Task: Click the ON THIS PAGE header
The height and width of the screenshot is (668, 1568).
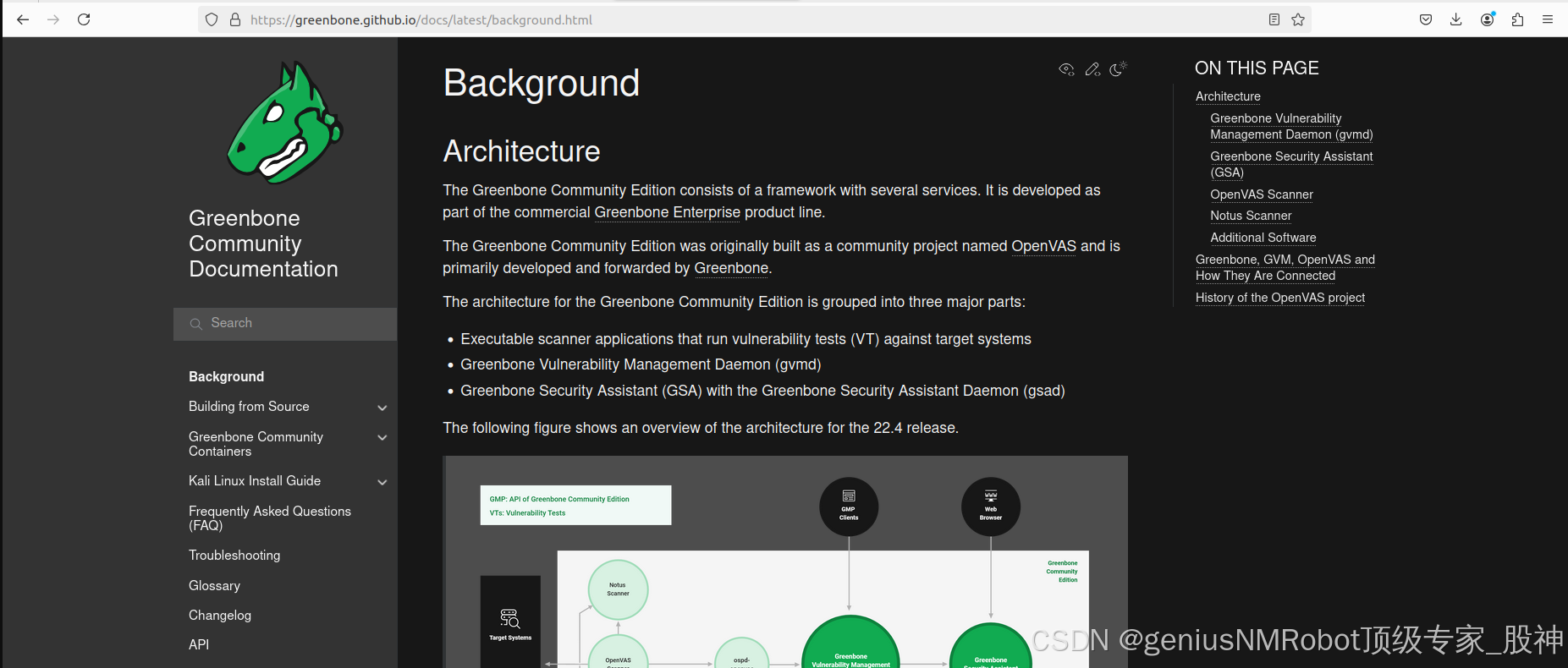Action: (1257, 68)
